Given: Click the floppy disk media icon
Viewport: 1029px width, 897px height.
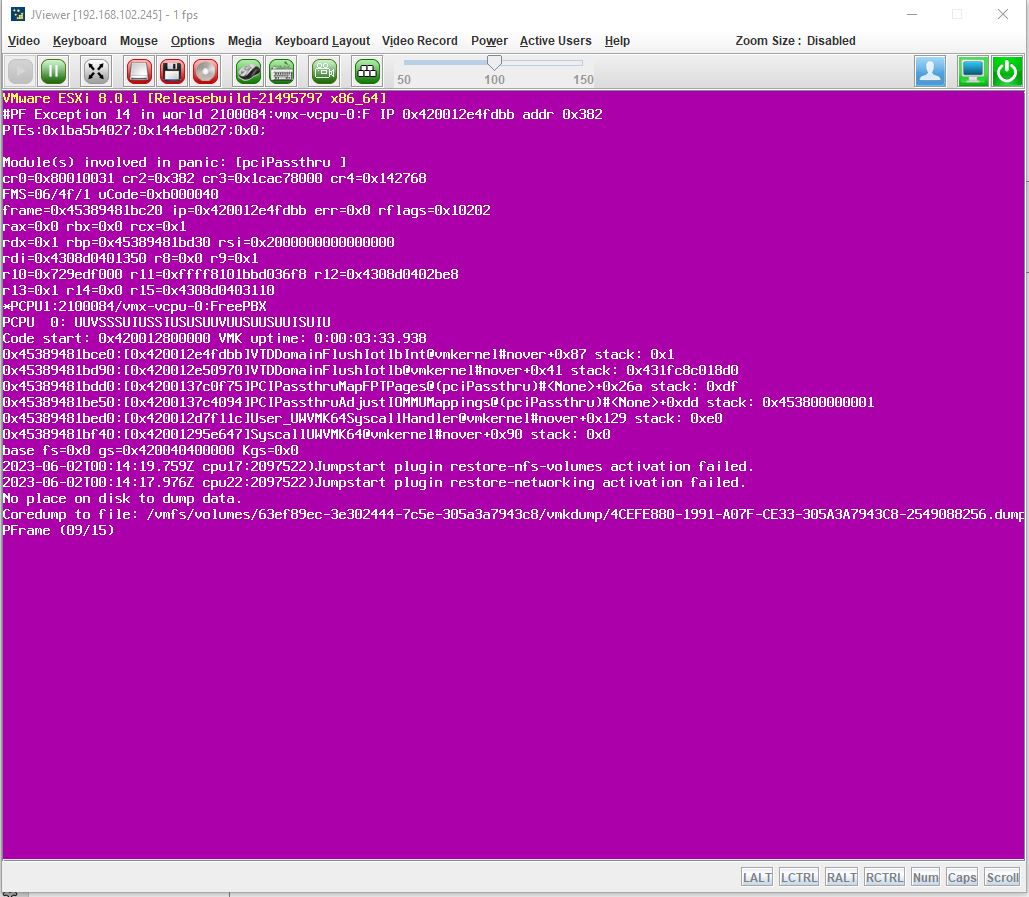Looking at the screenshot, I should click(172, 71).
